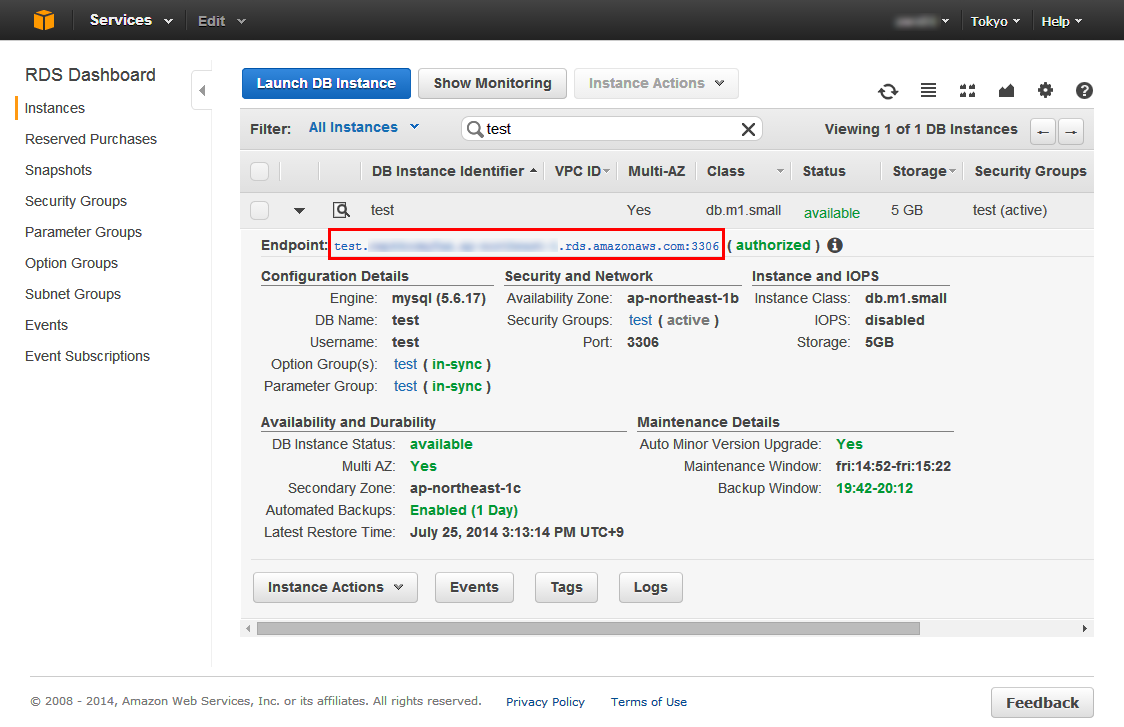Open Subnet Groups in the sidebar
Screen dimensions: 1124x727
[73, 294]
